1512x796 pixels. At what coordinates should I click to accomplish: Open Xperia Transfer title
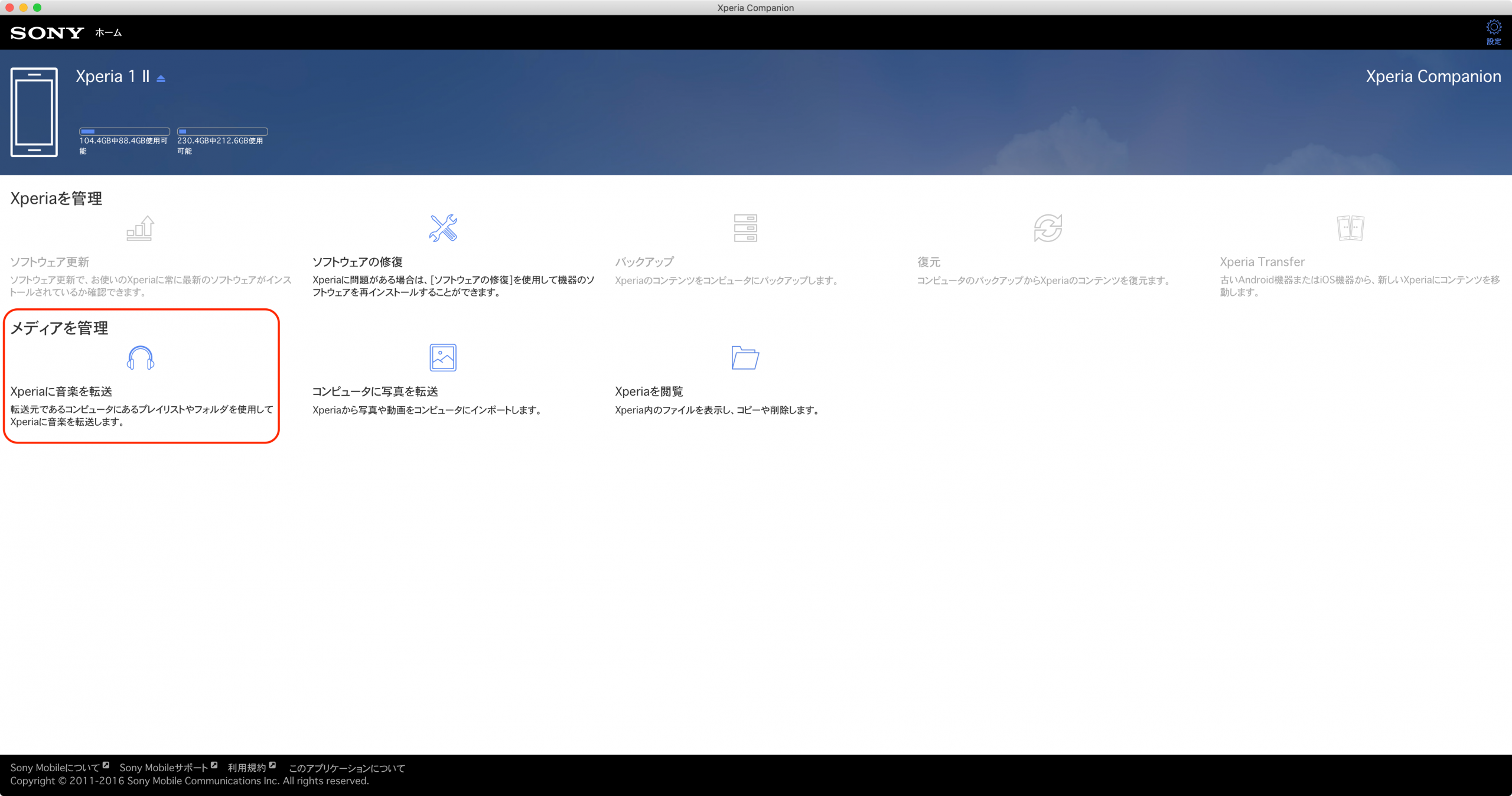(x=1262, y=262)
